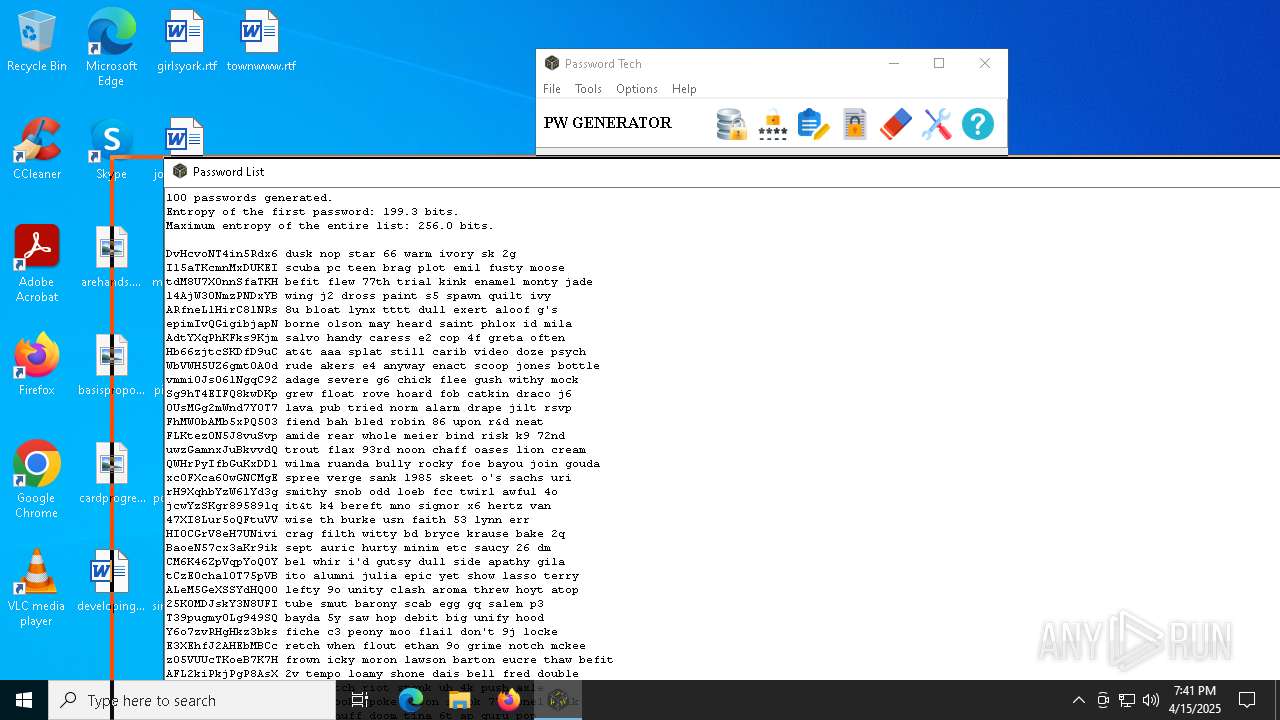Open the notification center icon
The image size is (1280, 720).
point(1247,700)
